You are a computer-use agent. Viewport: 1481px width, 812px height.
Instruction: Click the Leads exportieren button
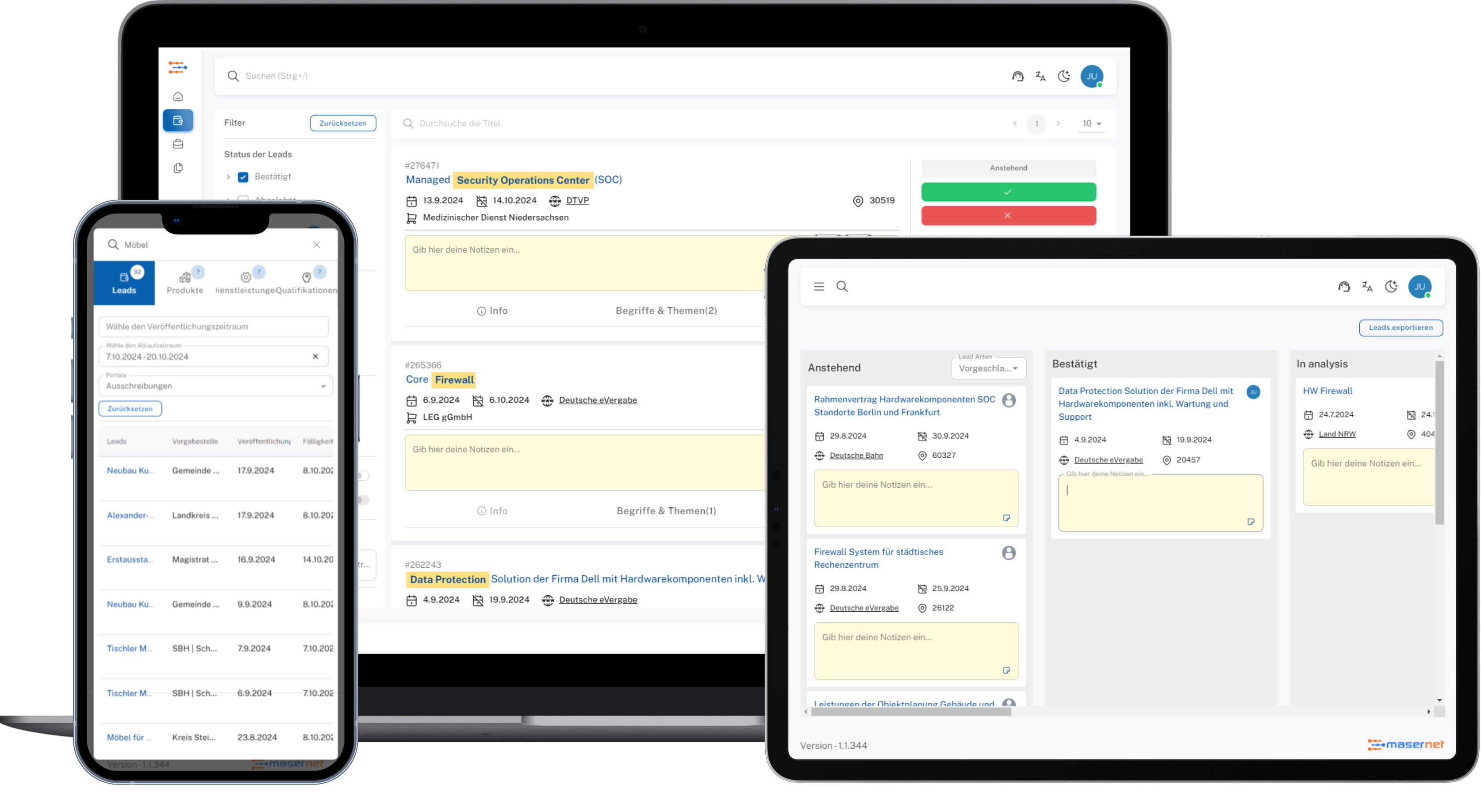(1400, 327)
